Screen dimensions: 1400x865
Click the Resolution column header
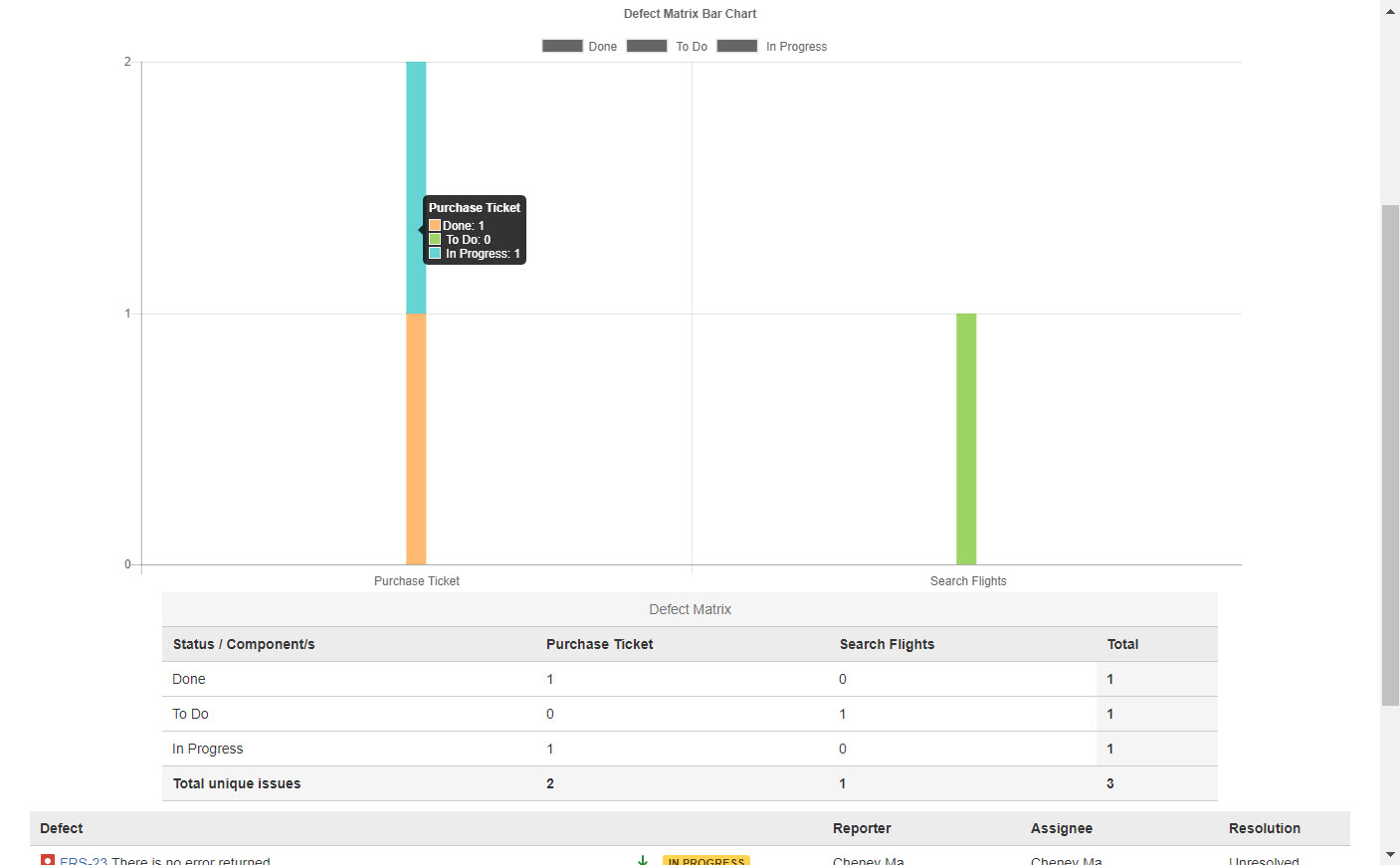1265,828
